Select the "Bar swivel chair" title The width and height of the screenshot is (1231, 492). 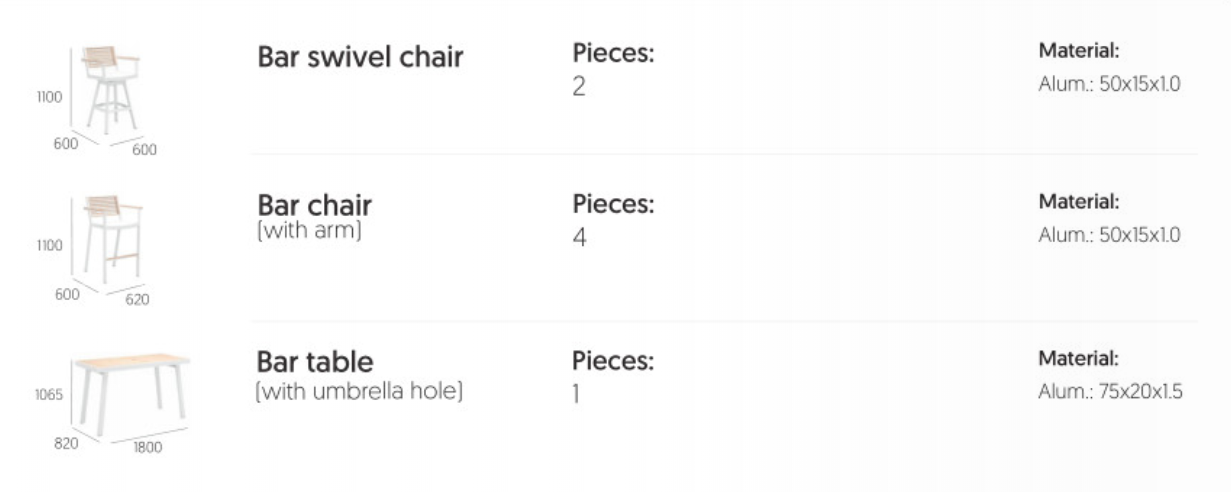pyautogui.click(x=360, y=57)
